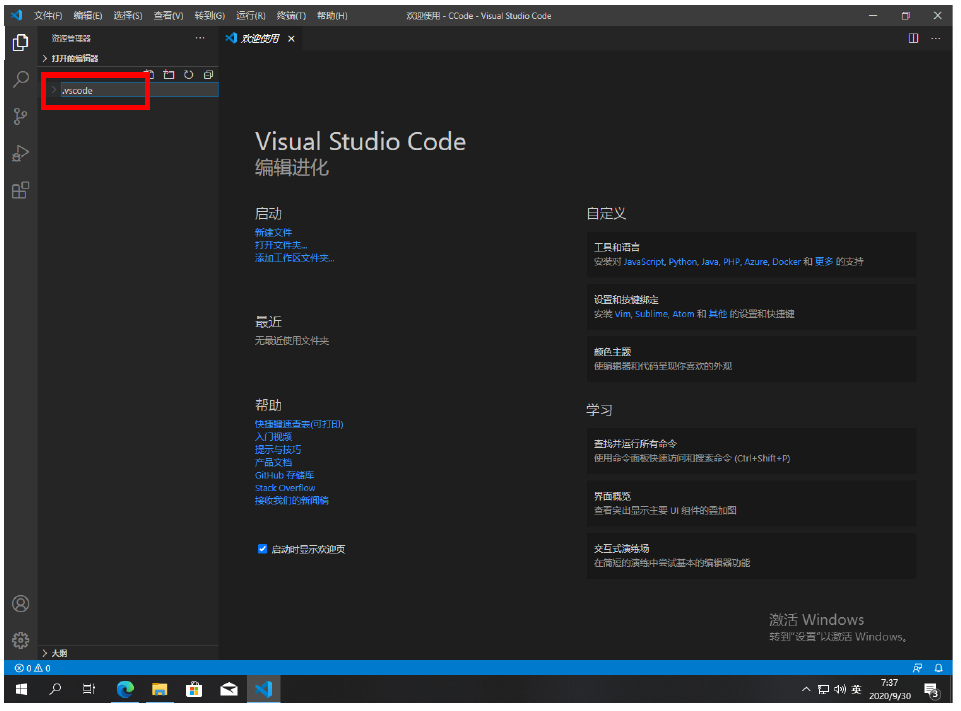Open the Source Control view
The width and height of the screenshot is (961, 711).
19,117
